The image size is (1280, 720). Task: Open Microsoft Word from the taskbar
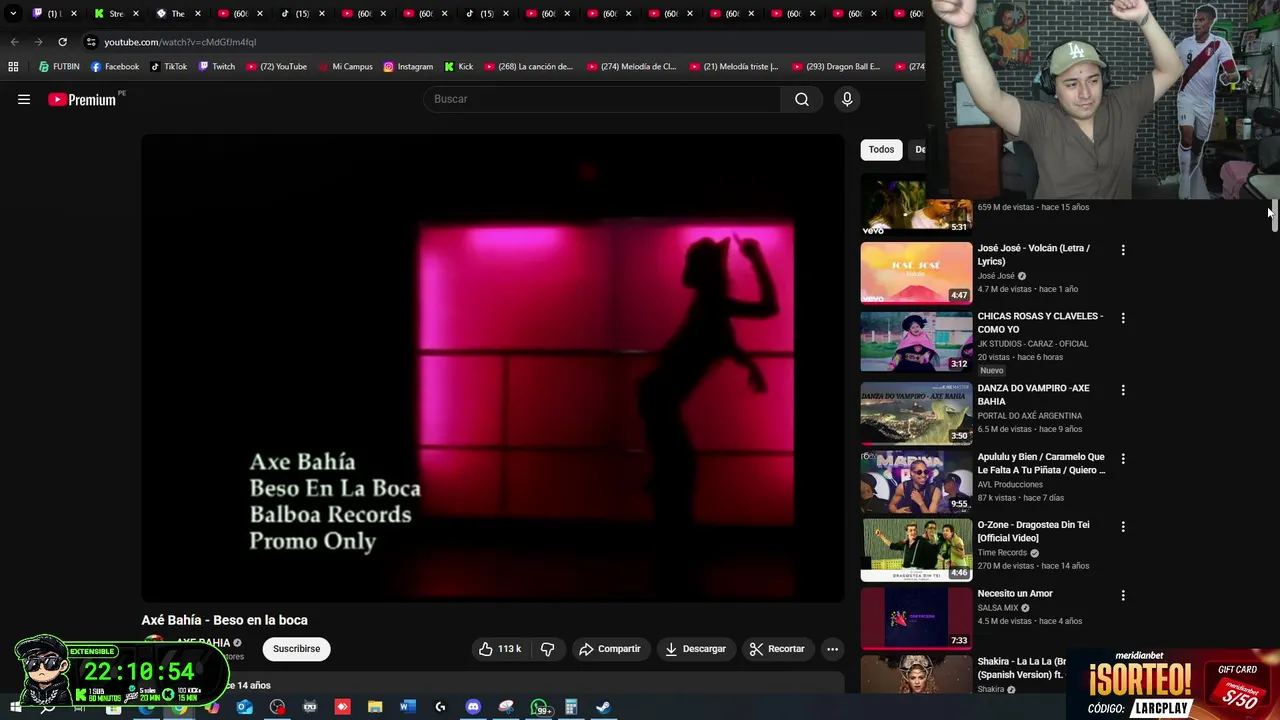[407, 707]
